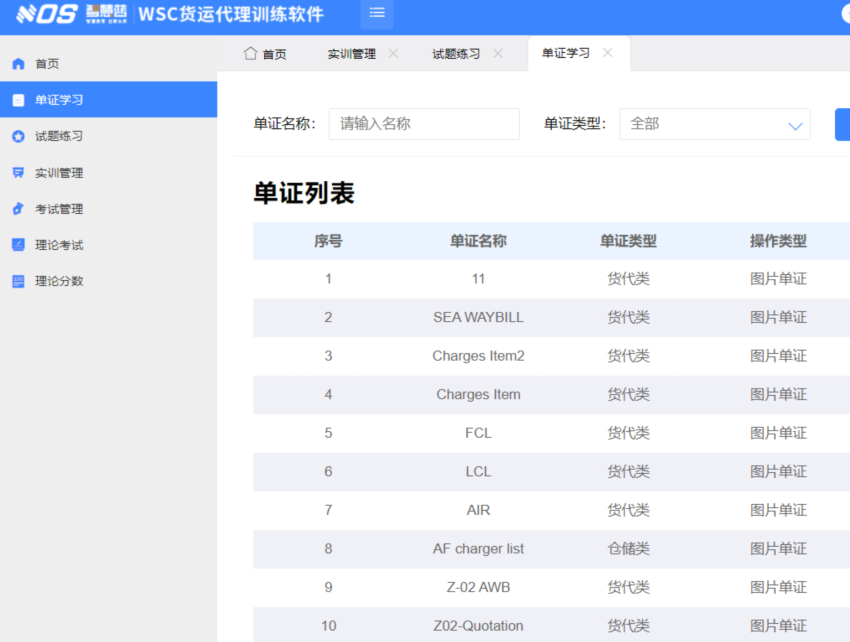Close the 试题练习 tab
Viewport: 850px width, 642px height.
(498, 54)
